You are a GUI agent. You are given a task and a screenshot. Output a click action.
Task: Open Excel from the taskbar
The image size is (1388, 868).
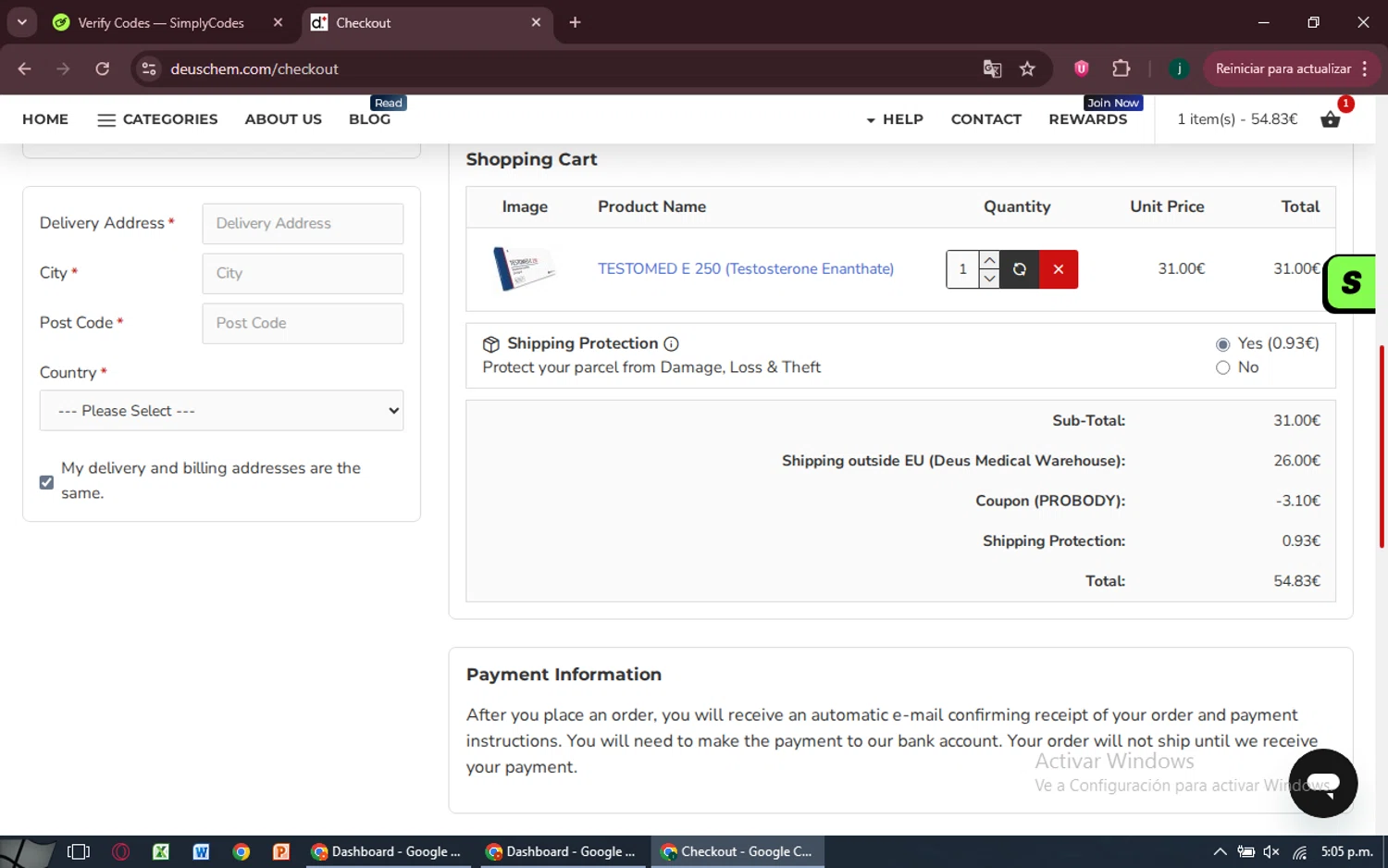pos(161,851)
